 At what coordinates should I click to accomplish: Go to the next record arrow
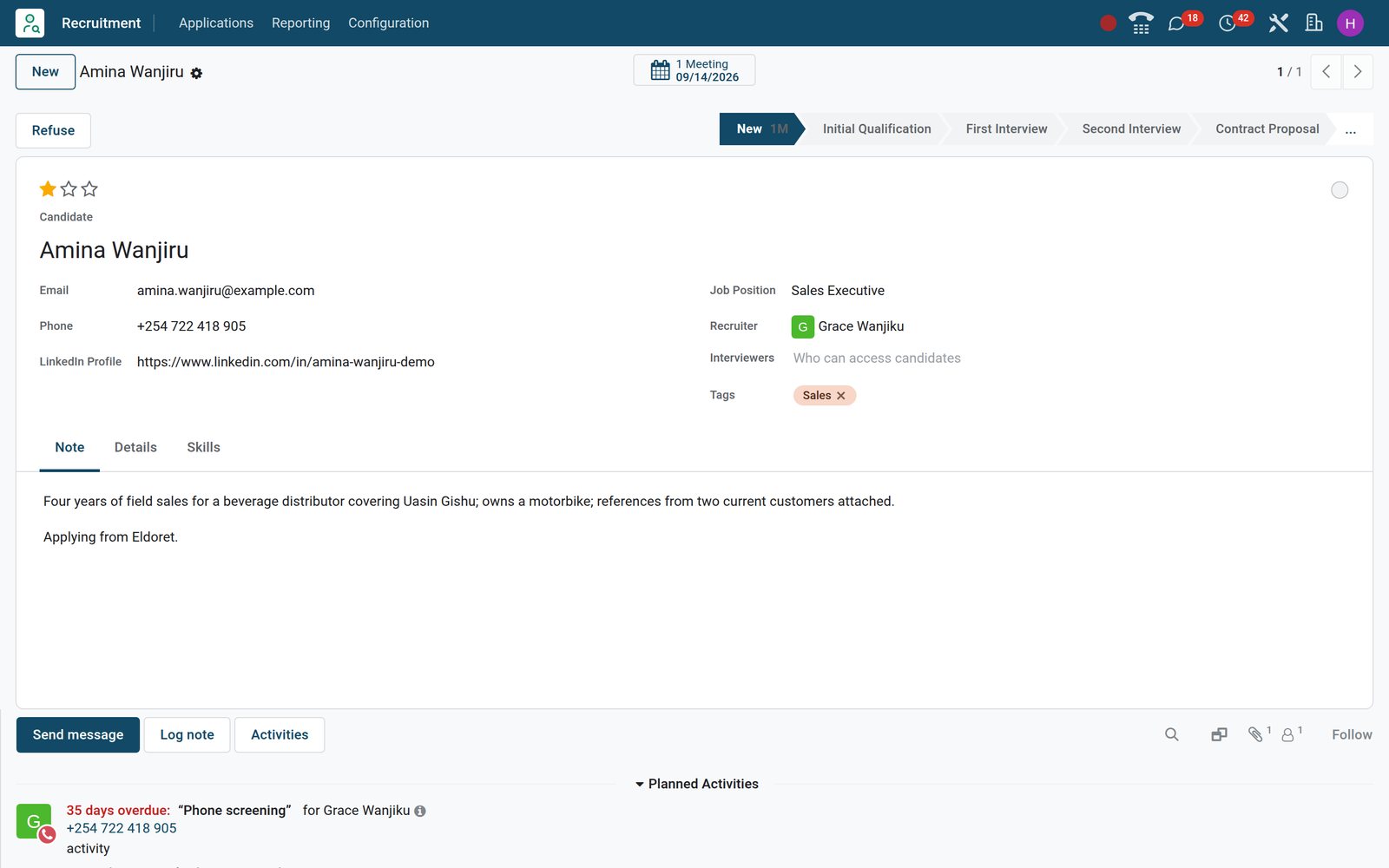point(1358,72)
